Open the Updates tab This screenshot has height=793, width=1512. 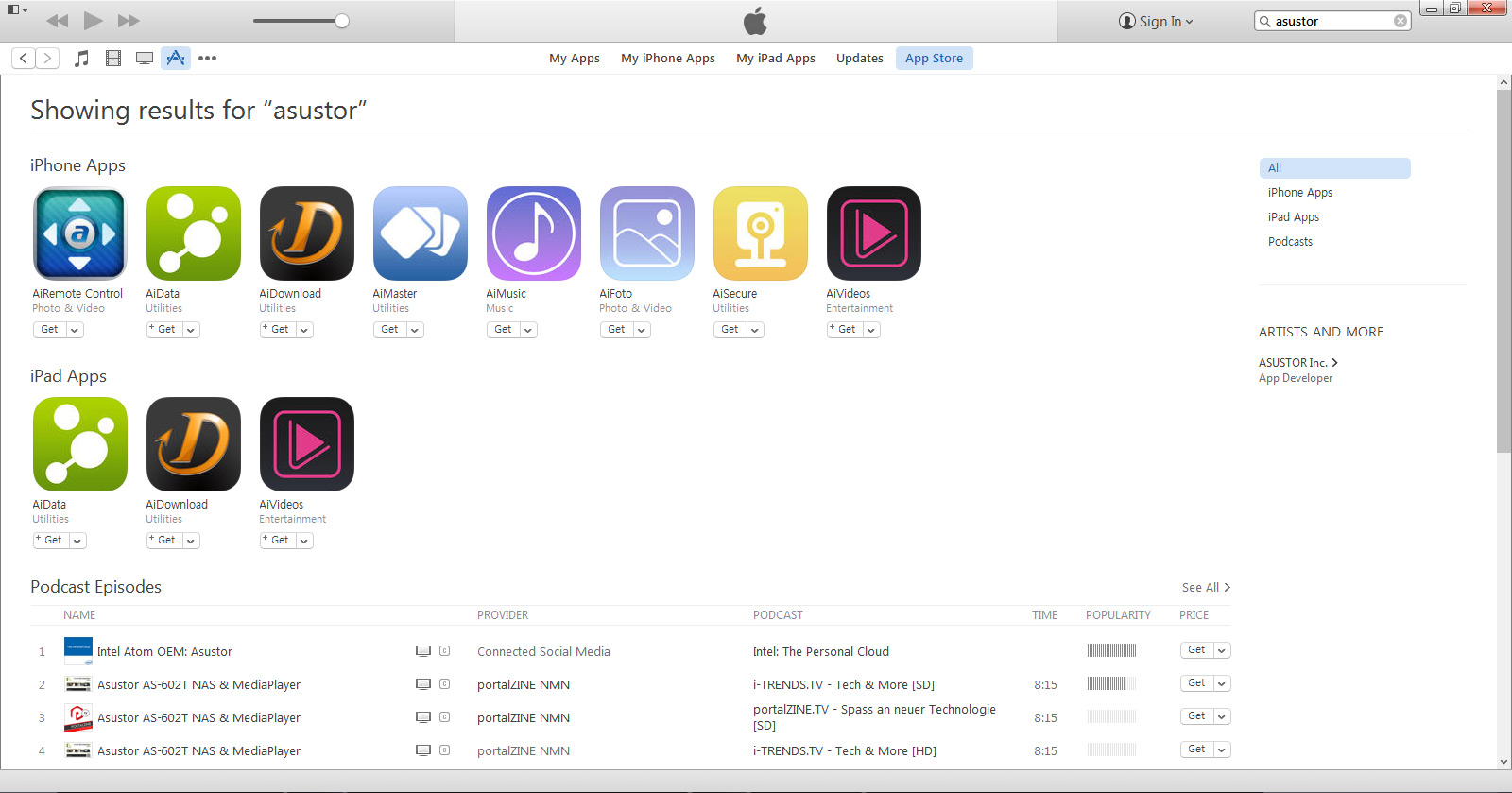(860, 59)
